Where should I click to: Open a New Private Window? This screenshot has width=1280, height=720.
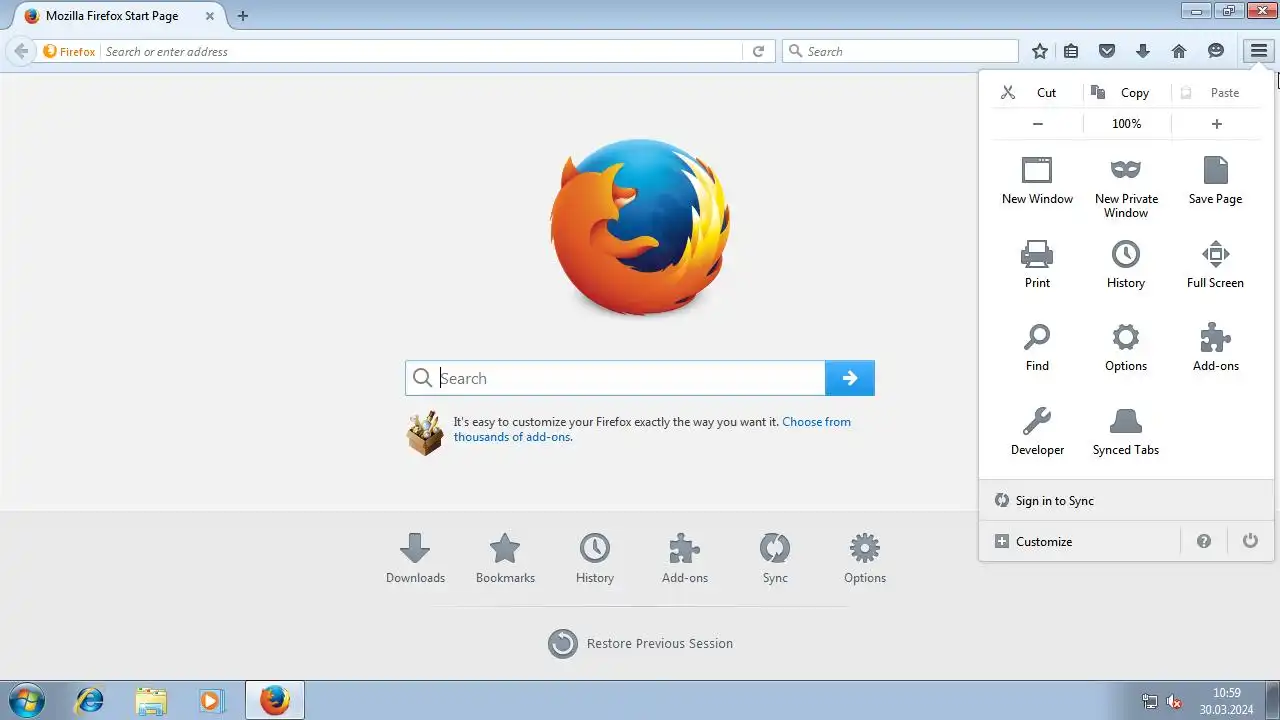1126,187
